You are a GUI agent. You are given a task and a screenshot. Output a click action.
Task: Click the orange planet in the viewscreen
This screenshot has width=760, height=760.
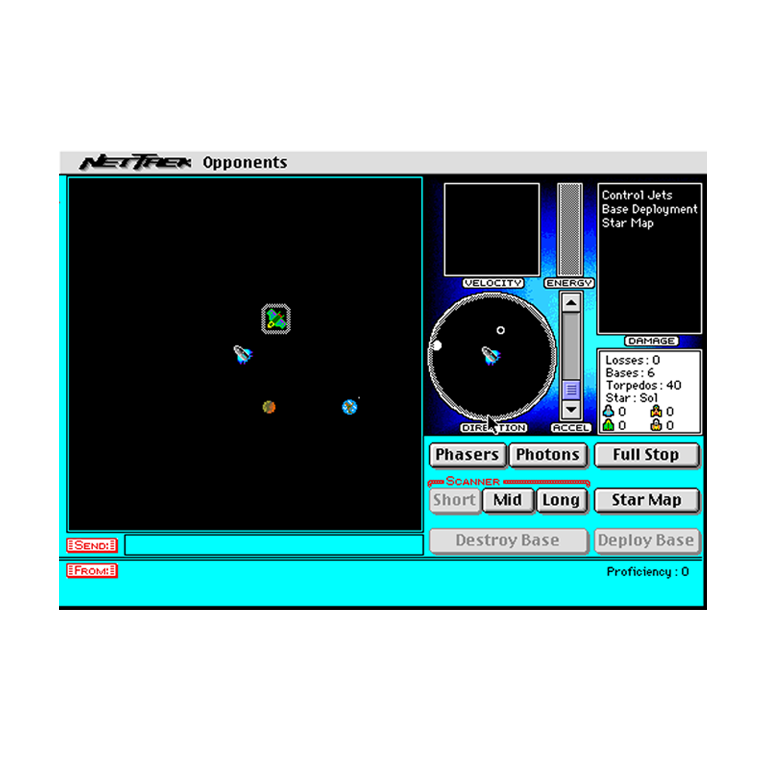pyautogui.click(x=269, y=407)
